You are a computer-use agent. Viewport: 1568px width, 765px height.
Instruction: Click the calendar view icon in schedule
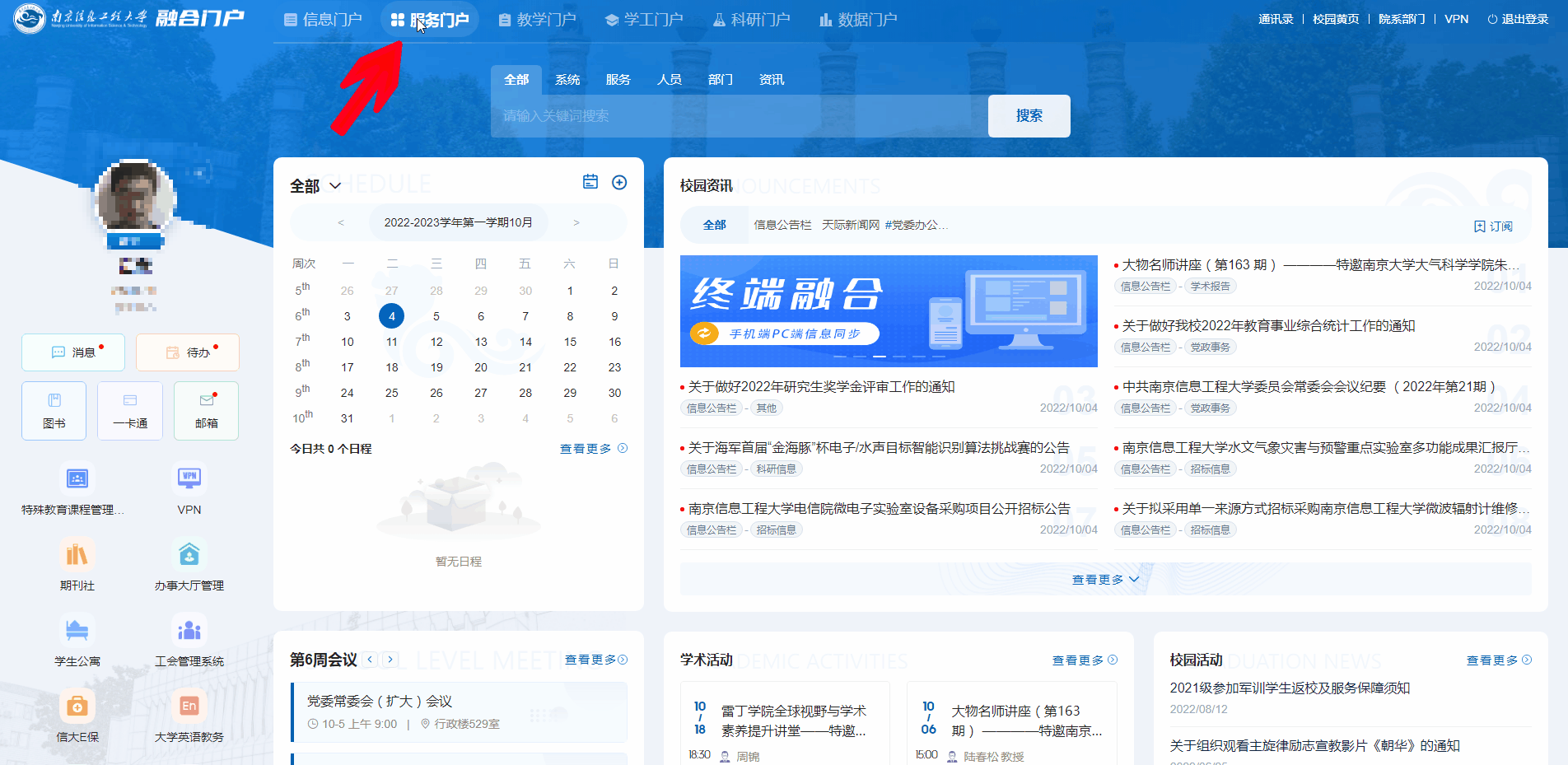click(590, 183)
